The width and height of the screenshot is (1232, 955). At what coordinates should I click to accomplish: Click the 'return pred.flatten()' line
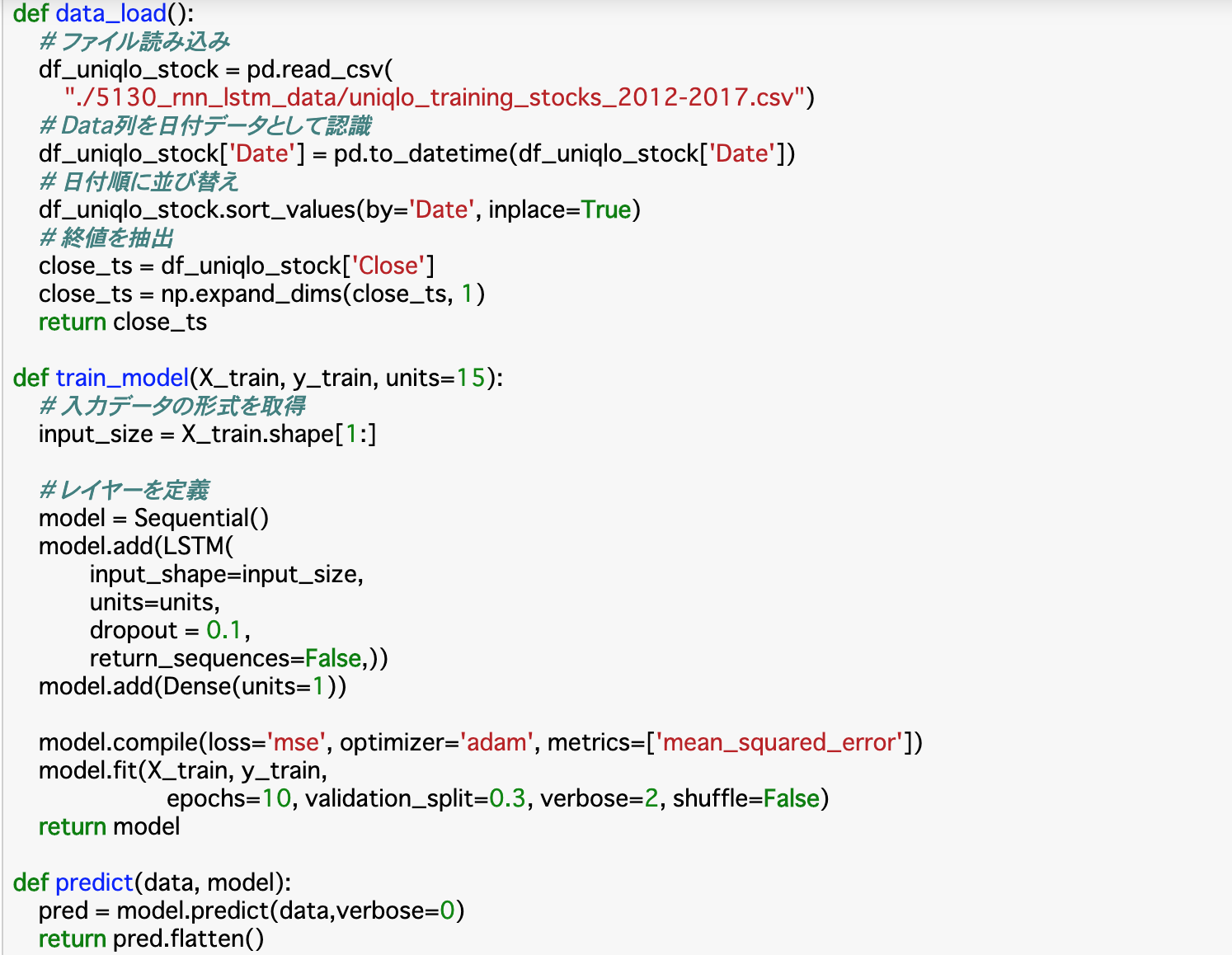pos(152,939)
